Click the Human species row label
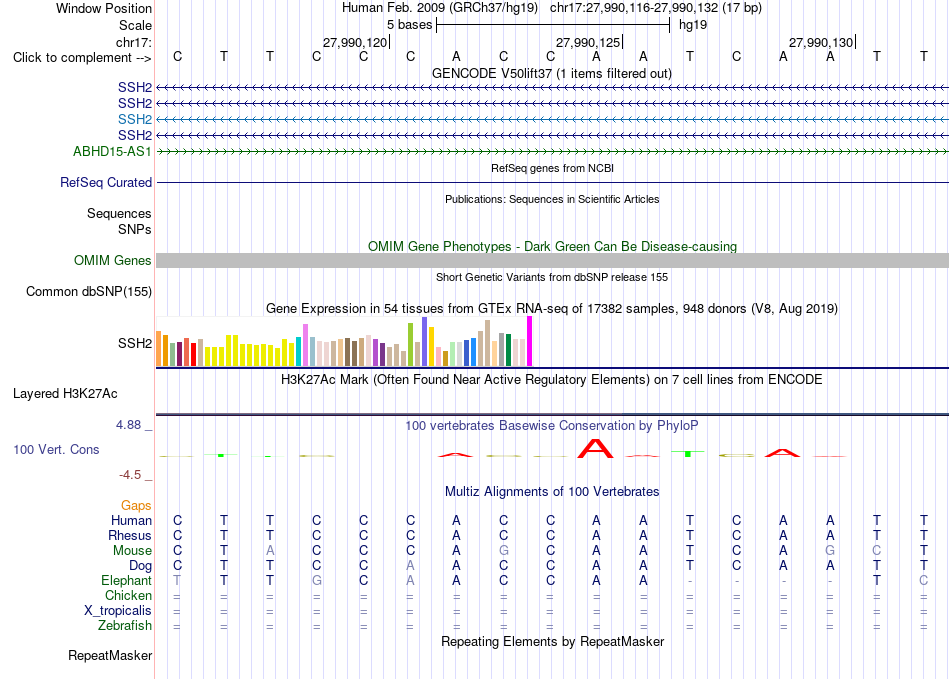950x679 pixels. click(x=131, y=520)
